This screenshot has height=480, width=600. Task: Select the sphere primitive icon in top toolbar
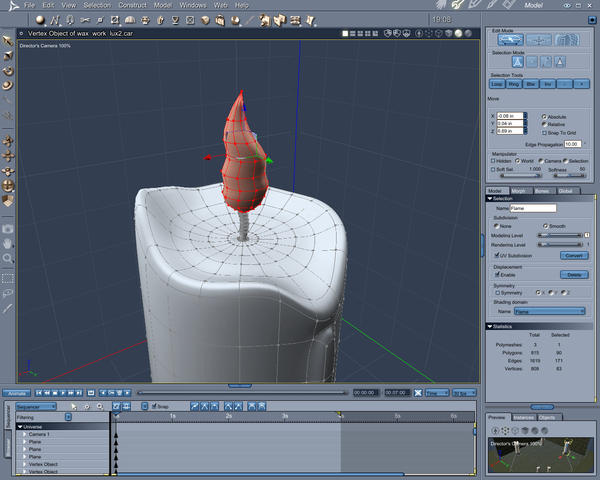tap(40, 20)
